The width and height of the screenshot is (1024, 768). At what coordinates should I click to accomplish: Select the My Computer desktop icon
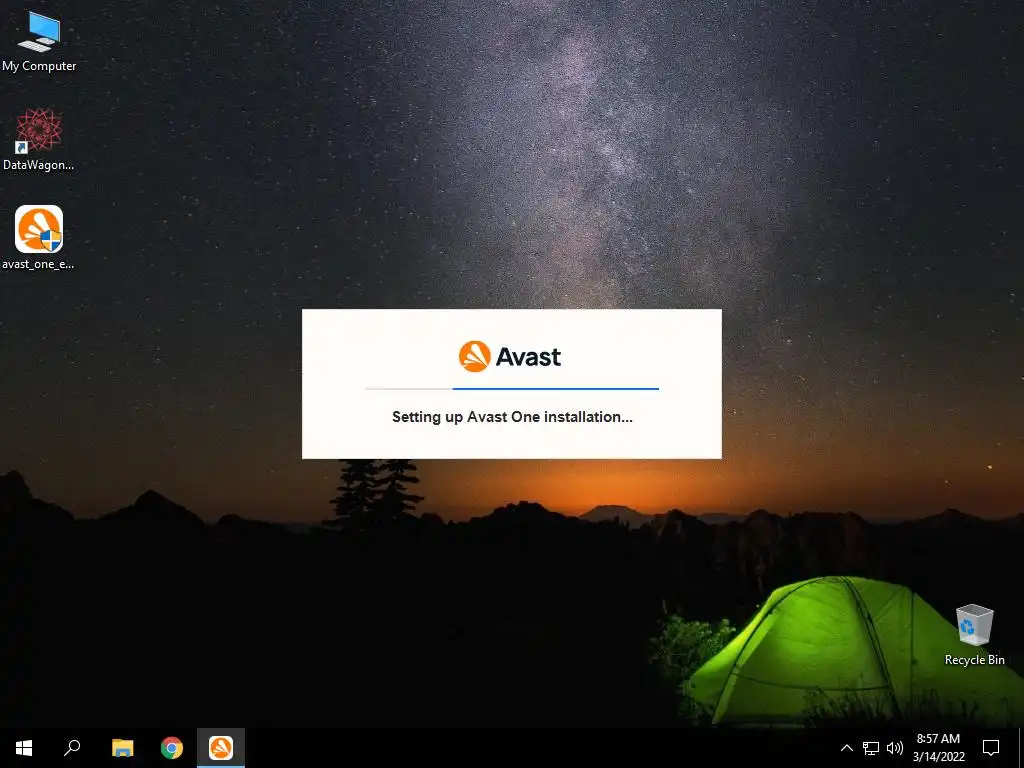click(x=39, y=40)
